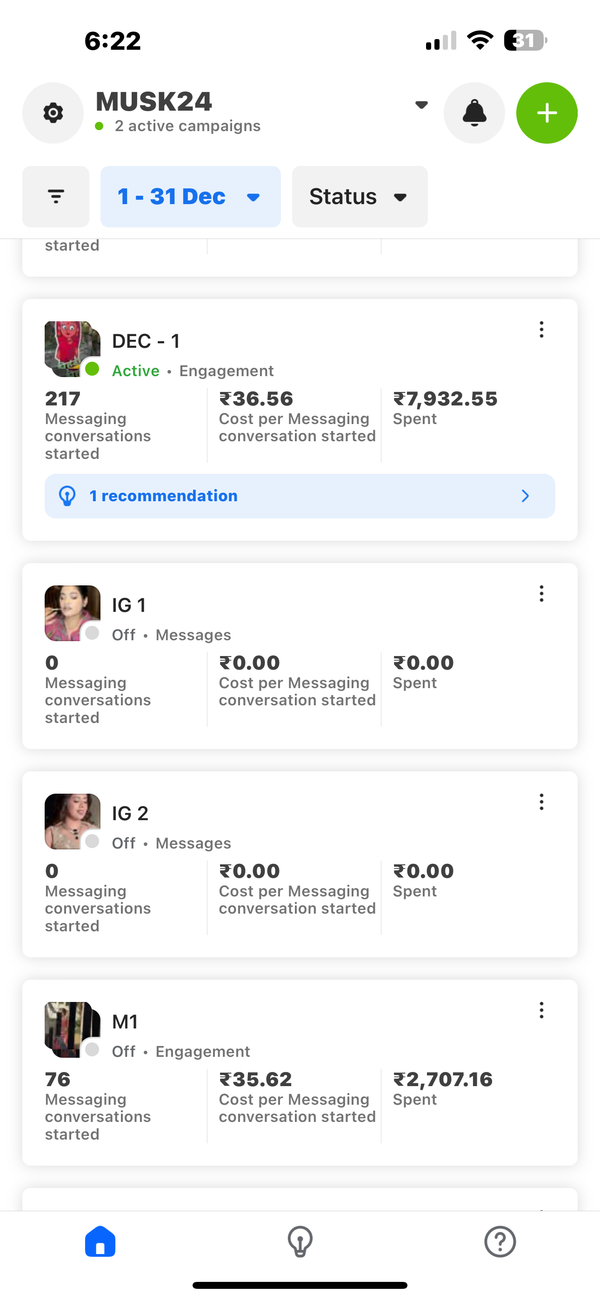
Task: Expand the MUSK24 account switcher arrow
Action: pyautogui.click(x=421, y=104)
